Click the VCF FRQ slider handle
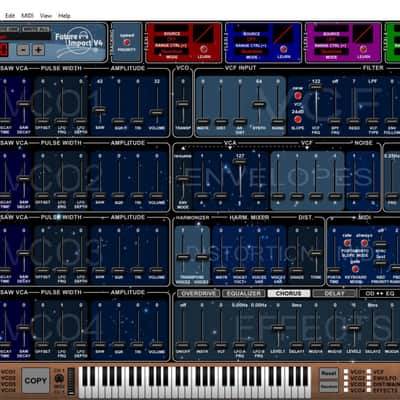The image size is (400, 400). pyautogui.click(x=316, y=87)
